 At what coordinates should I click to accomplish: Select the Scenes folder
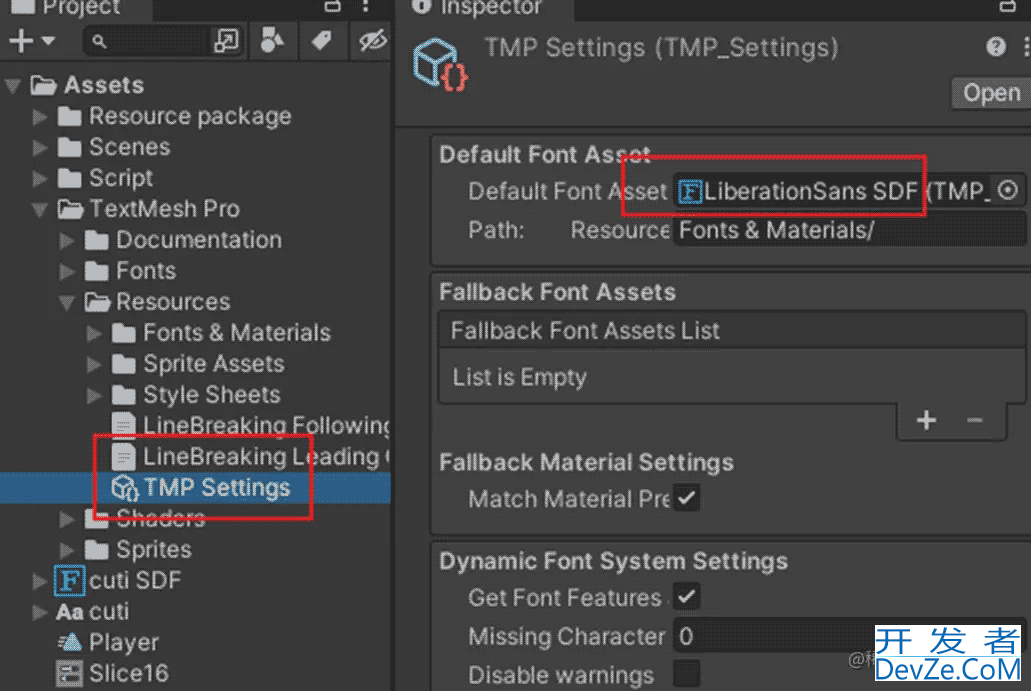coord(114,147)
